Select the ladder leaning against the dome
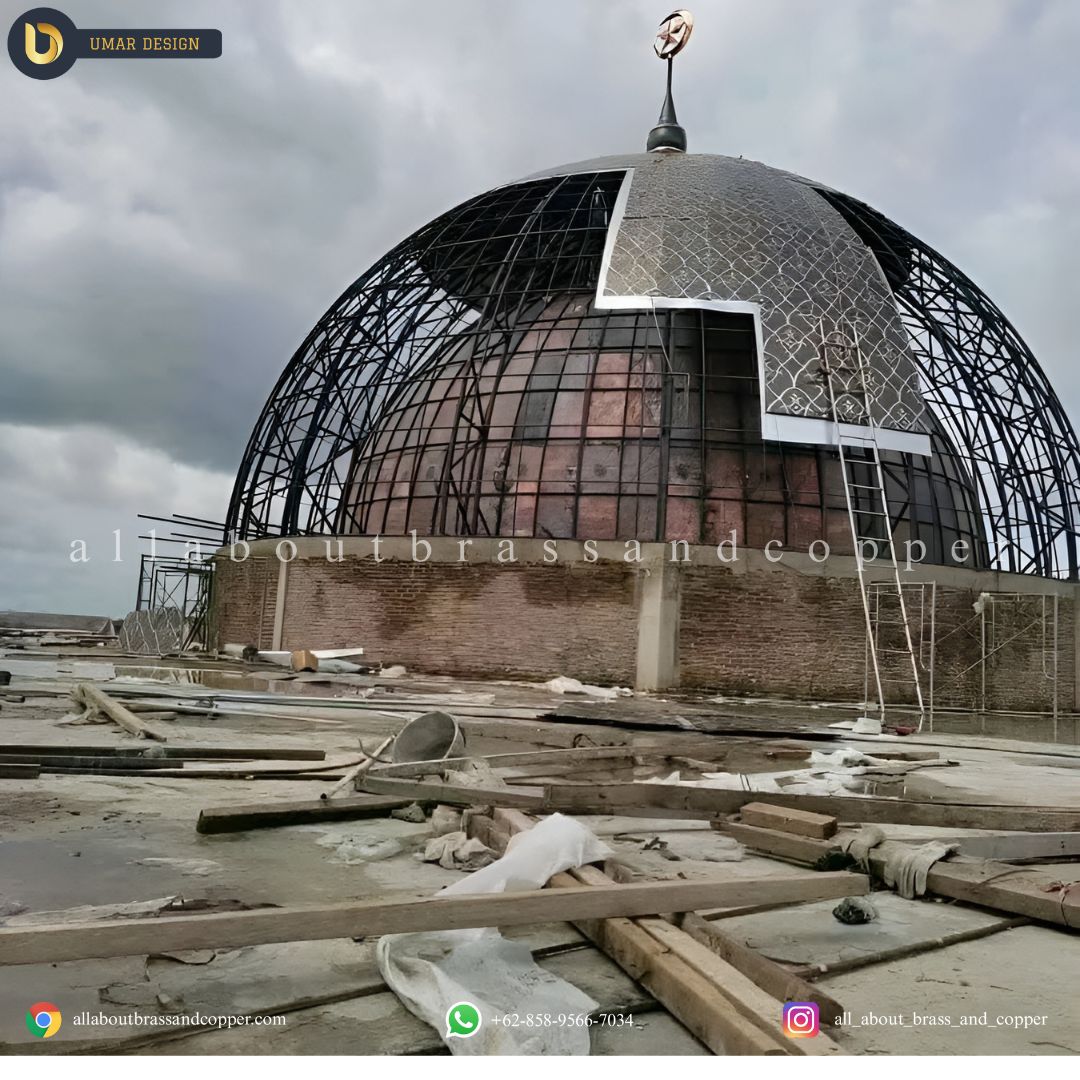This screenshot has height=1080, width=1080. 875,530
